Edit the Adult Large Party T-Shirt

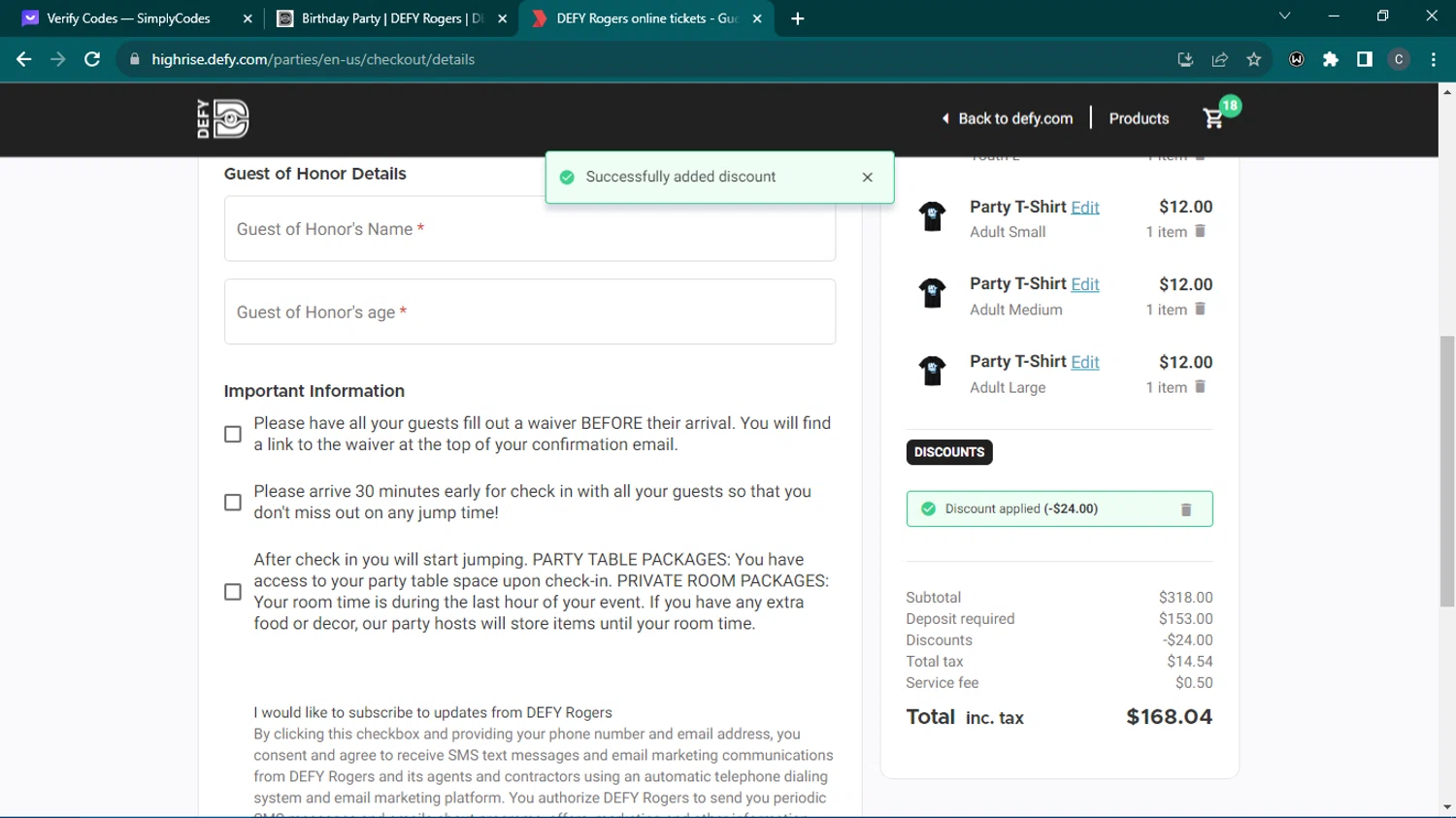tap(1085, 362)
